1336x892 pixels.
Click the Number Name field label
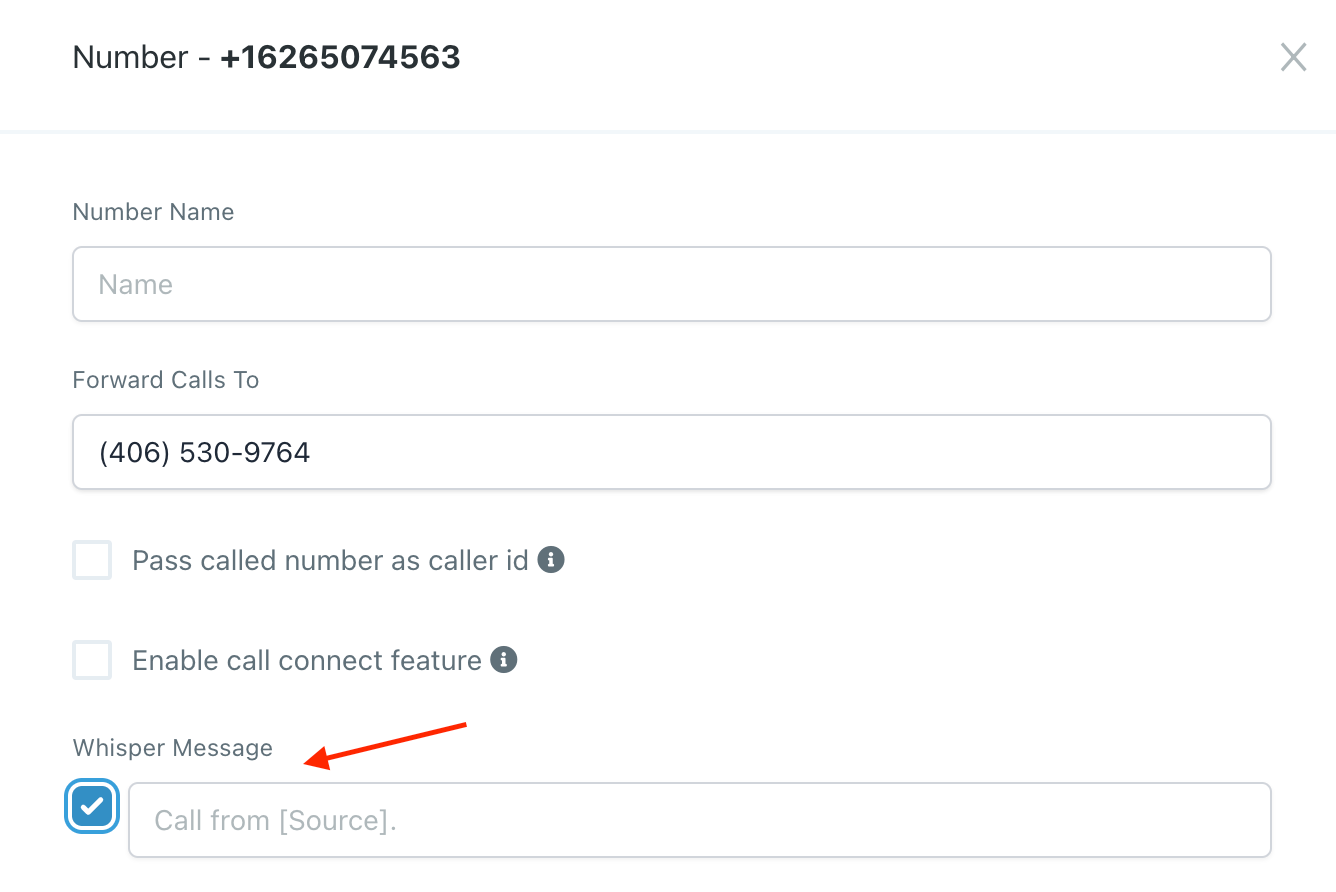(x=153, y=212)
